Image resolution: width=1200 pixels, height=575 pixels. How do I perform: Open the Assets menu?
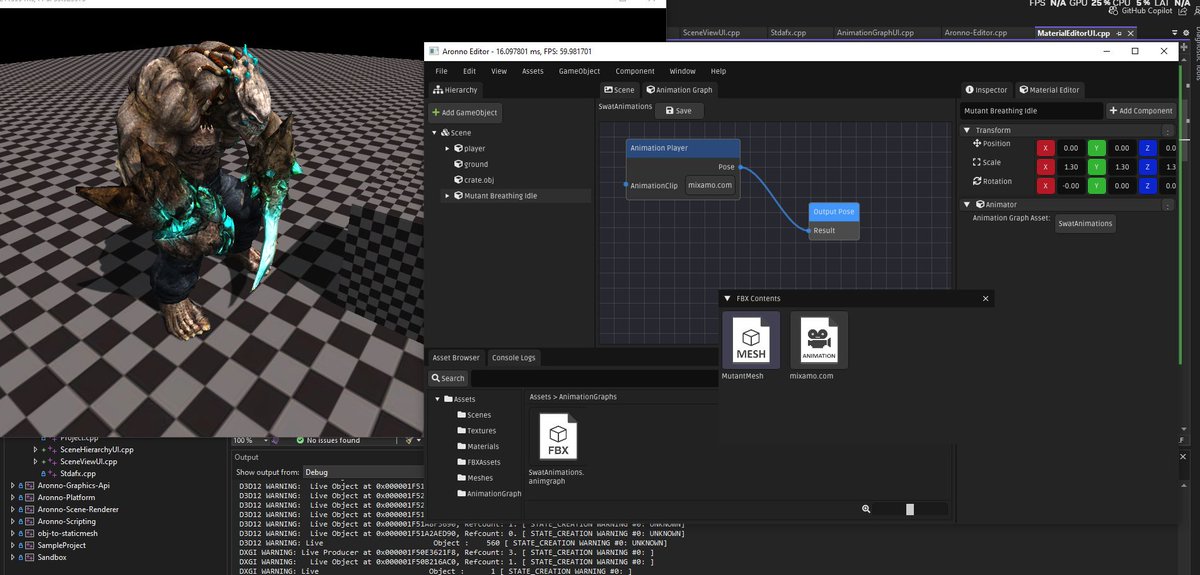pos(533,71)
